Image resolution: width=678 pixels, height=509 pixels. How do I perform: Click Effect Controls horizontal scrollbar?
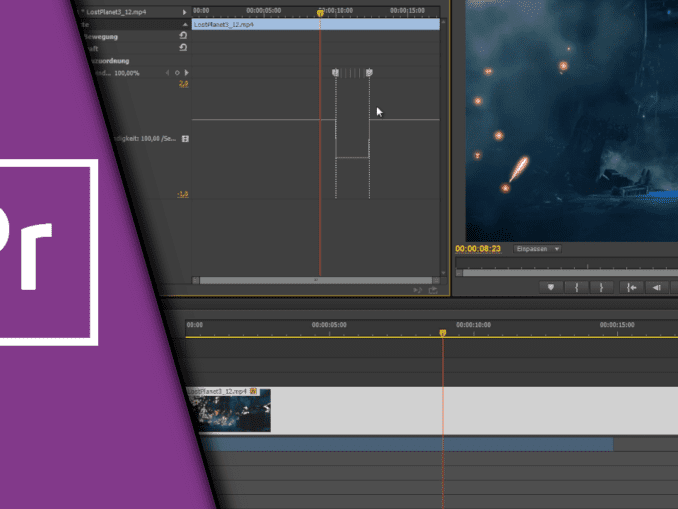point(316,281)
